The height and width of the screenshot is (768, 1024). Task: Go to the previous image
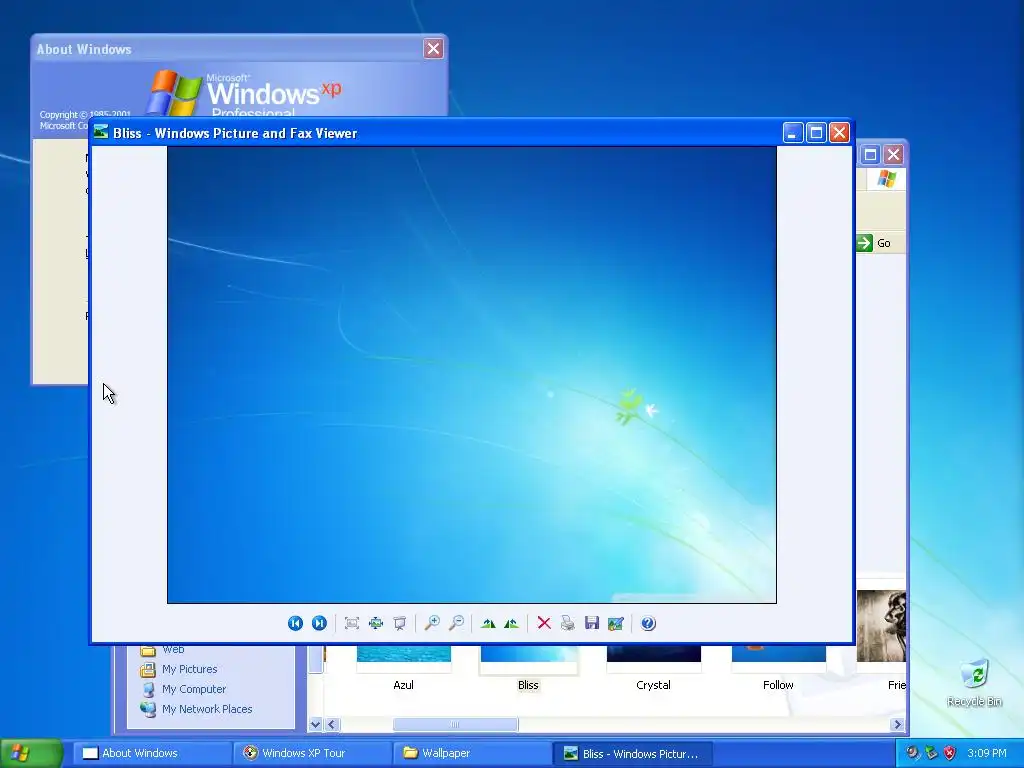[x=295, y=623]
